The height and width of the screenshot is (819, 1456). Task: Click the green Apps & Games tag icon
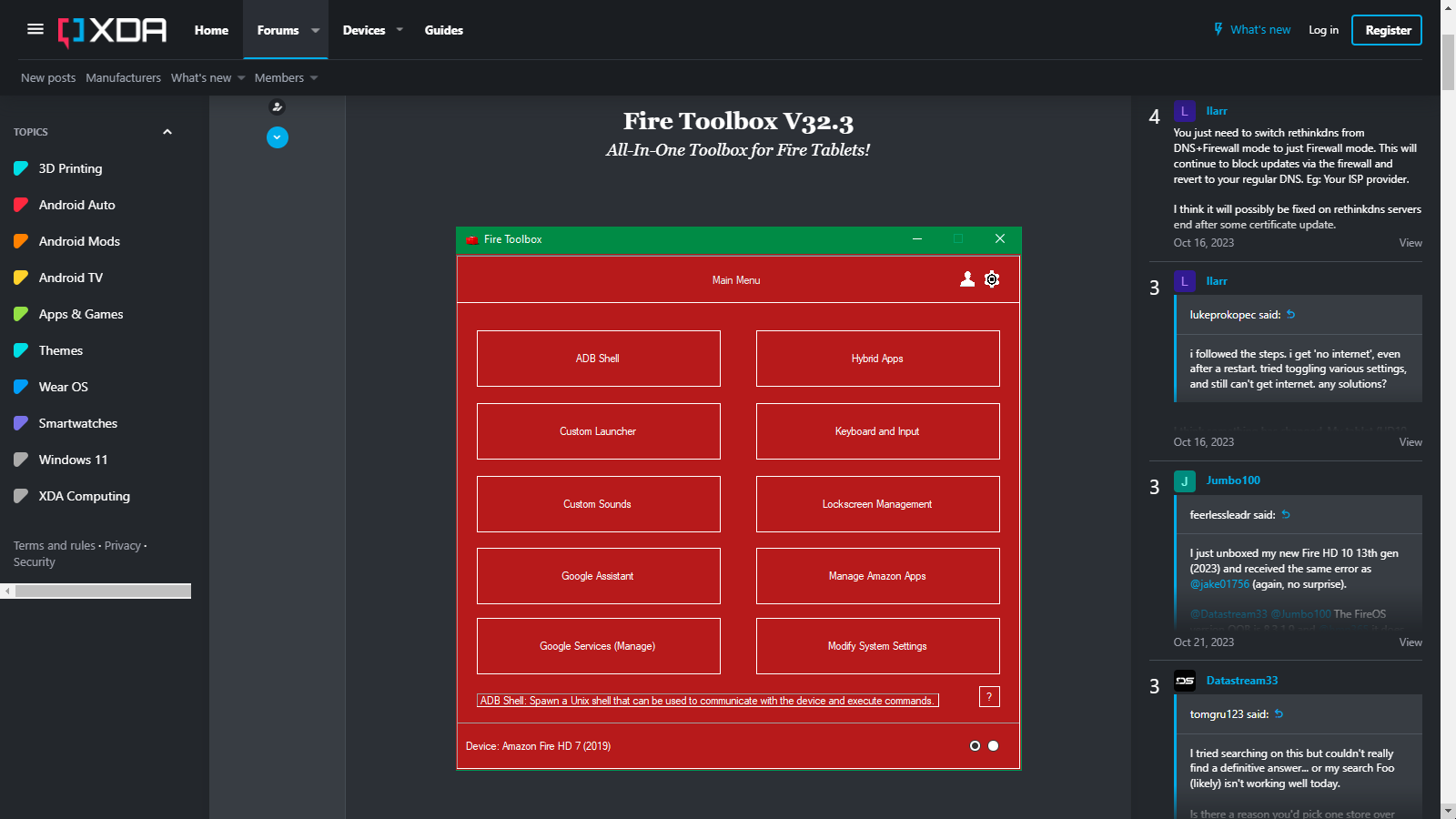coord(21,314)
